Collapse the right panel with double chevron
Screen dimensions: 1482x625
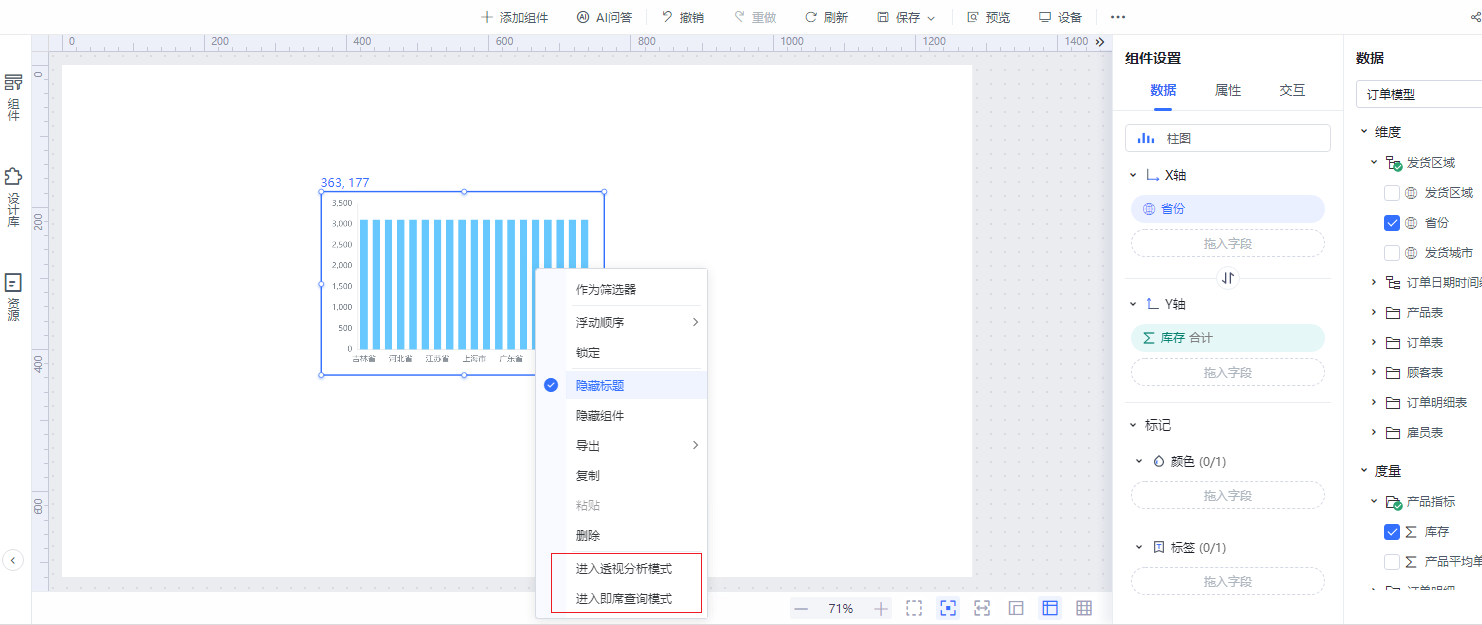(x=1100, y=42)
